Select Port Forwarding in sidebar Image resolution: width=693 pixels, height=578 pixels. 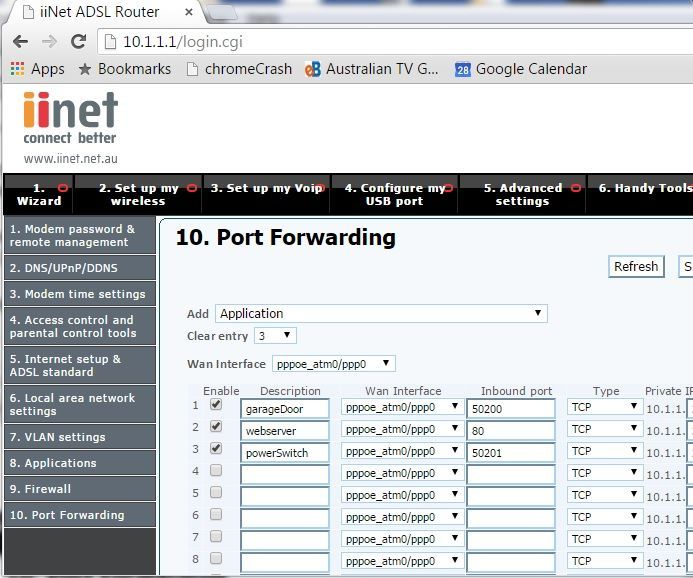80,515
